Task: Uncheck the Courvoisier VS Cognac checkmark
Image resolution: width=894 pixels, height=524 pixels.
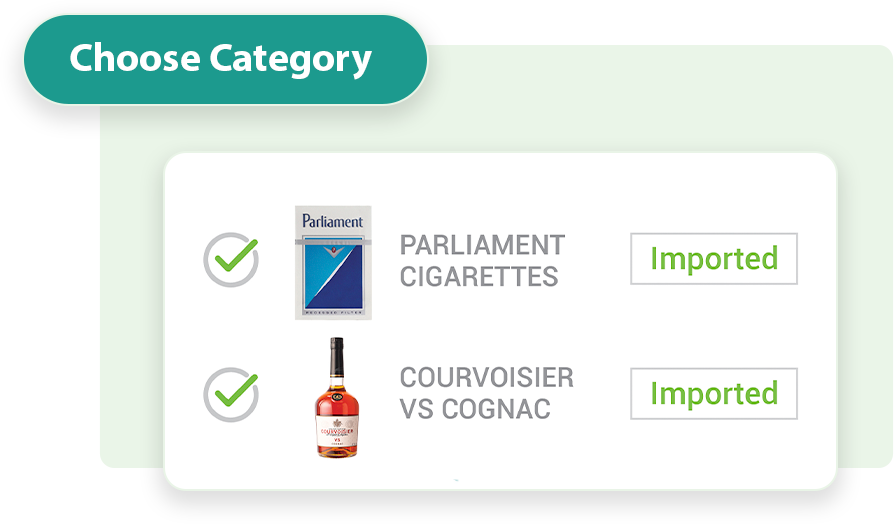Action: [231, 395]
